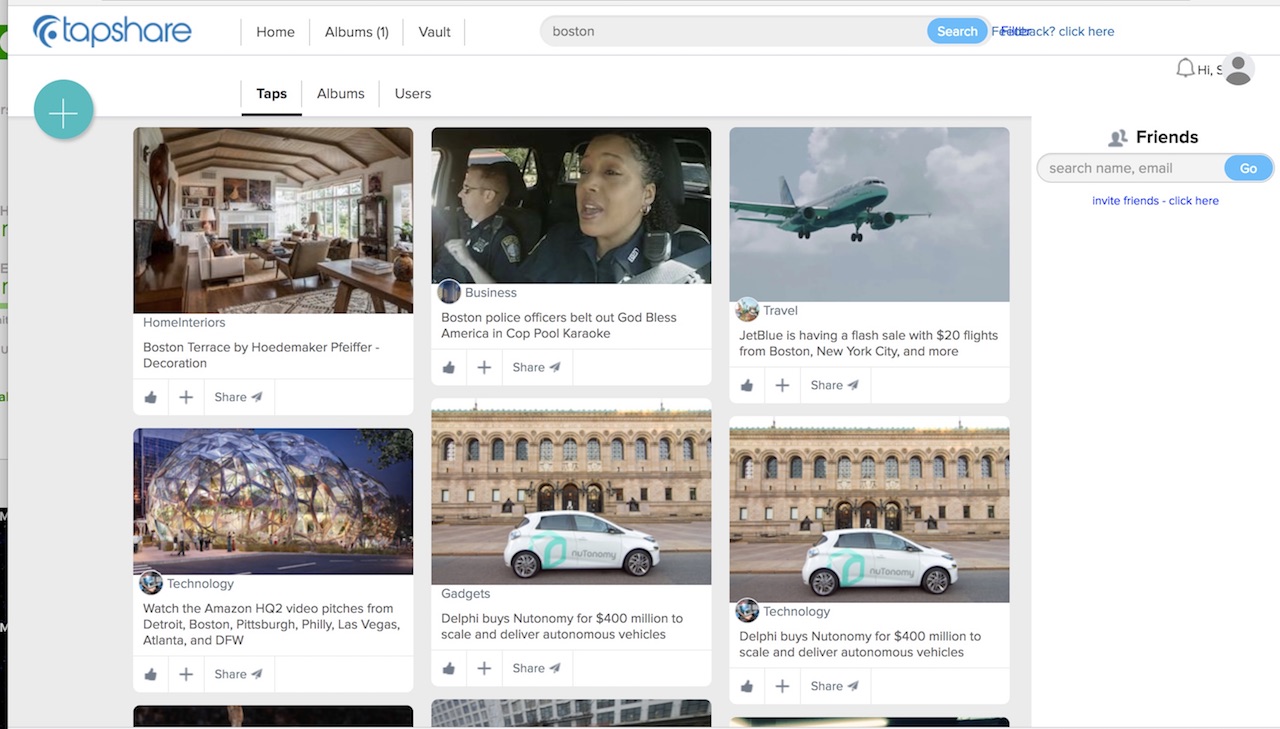Share the Boston police officers karaoke tap
1280x729 pixels.
tap(536, 367)
